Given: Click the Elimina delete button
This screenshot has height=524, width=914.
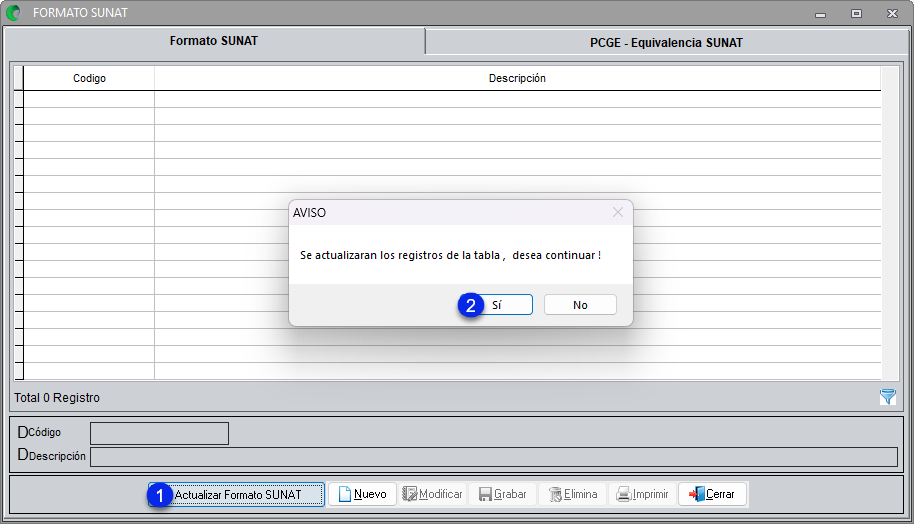Looking at the screenshot, I should click(572, 494).
